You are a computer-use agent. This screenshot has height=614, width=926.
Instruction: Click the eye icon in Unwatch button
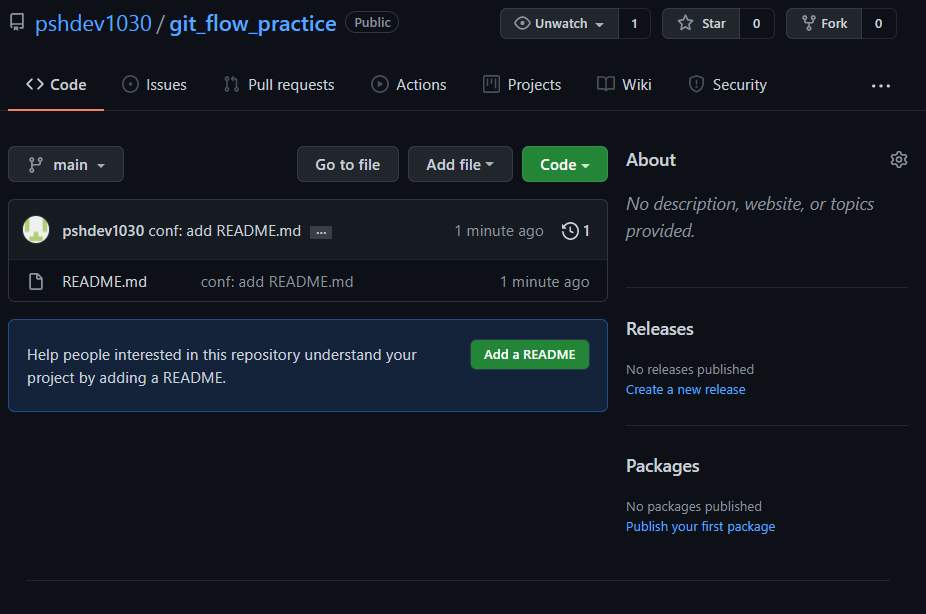tap(522, 24)
